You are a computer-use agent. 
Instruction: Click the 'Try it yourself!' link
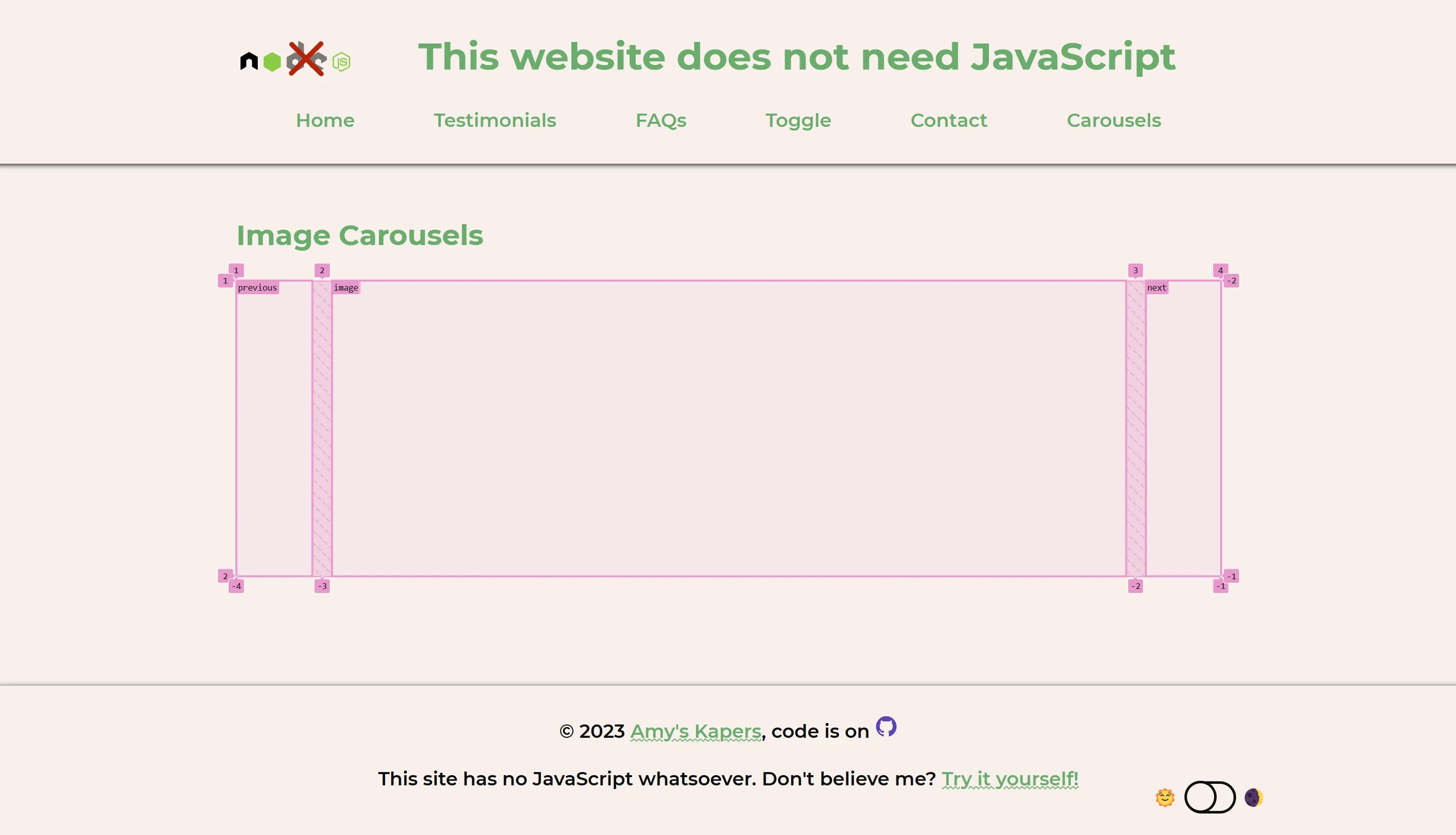click(1010, 779)
